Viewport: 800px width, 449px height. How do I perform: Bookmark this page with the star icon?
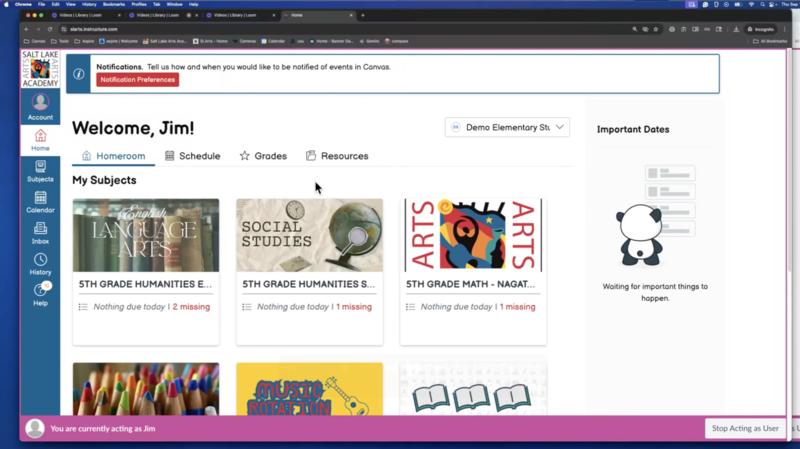(x=656, y=29)
